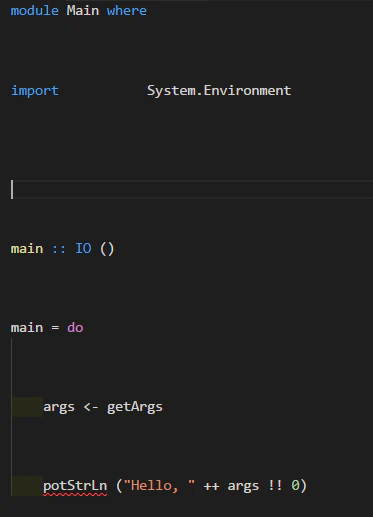Click the 'do' keyword
This screenshot has height=517, width=373.
(75, 328)
